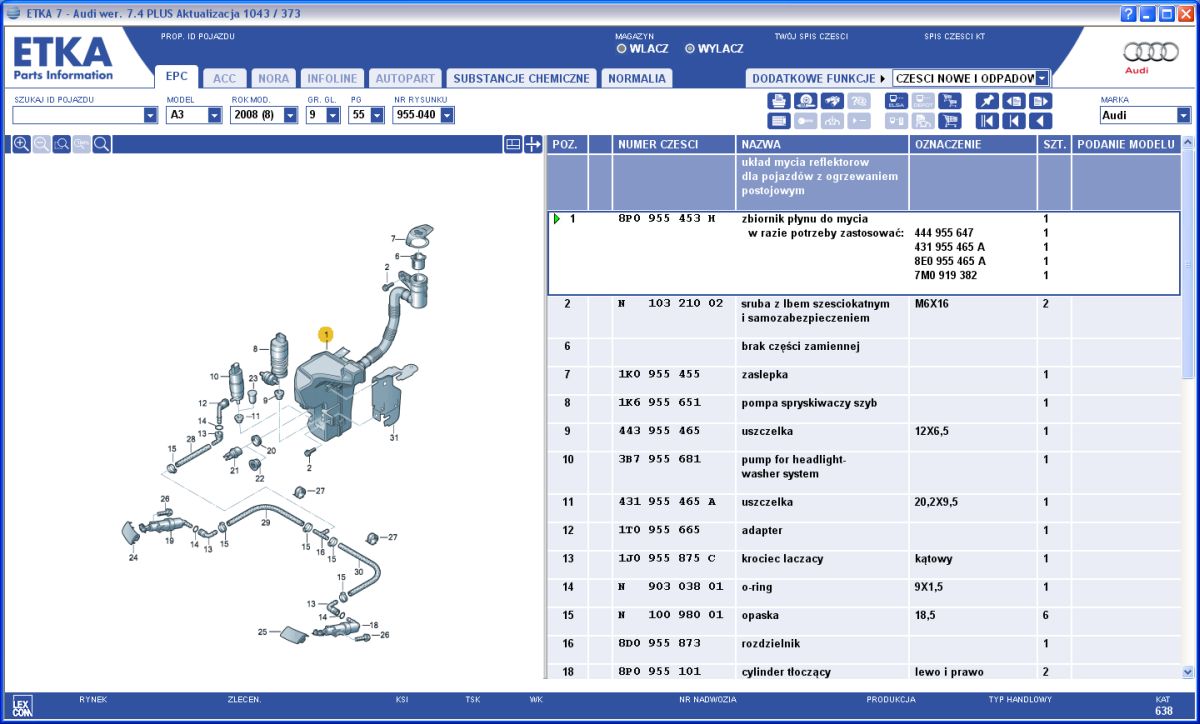The width and height of the screenshot is (1200, 724).
Task: Click the OZNACZENIE column header
Action: pos(973,144)
